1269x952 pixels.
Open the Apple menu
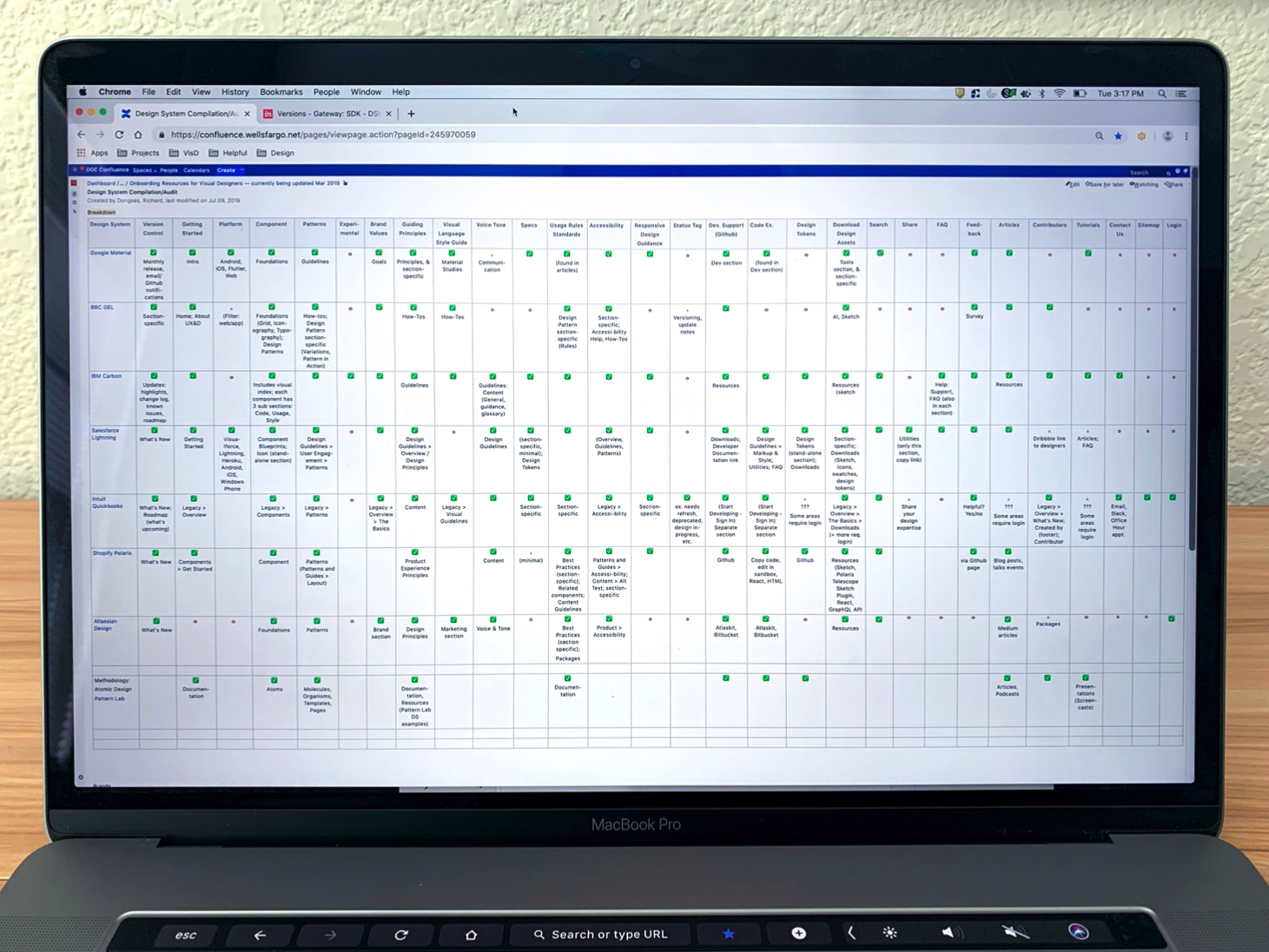tap(83, 92)
